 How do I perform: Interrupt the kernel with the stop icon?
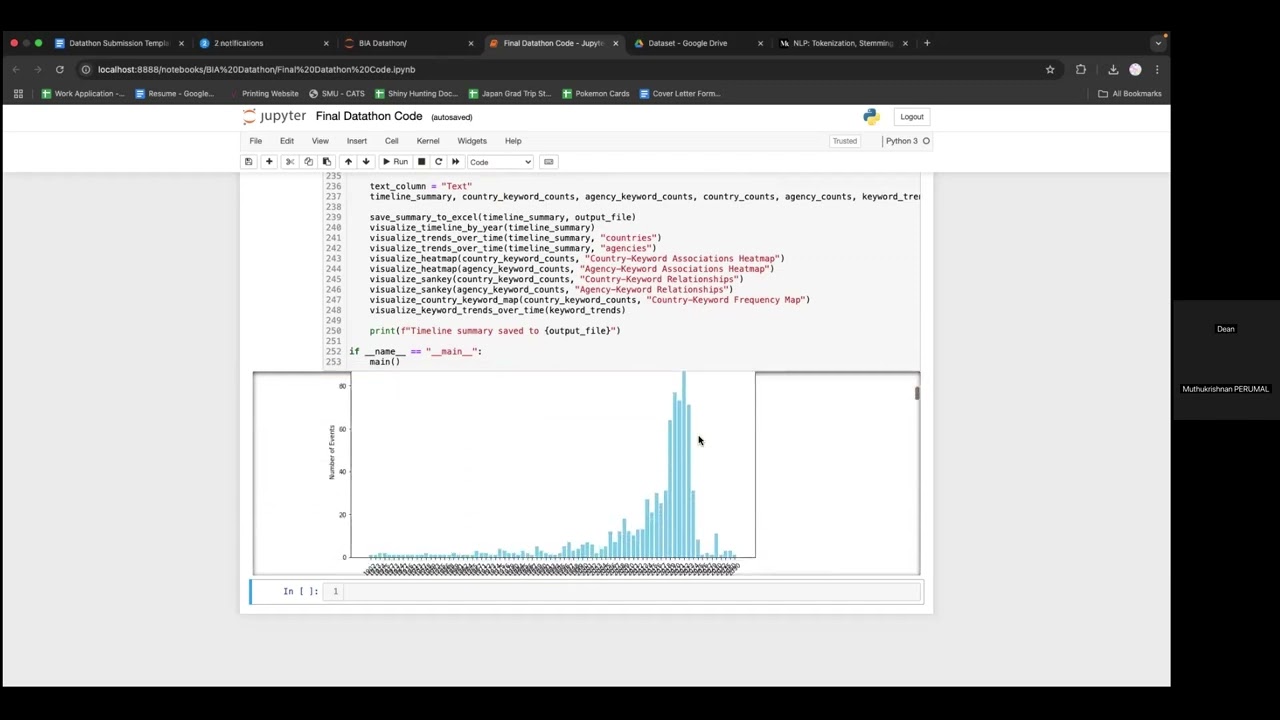click(421, 162)
